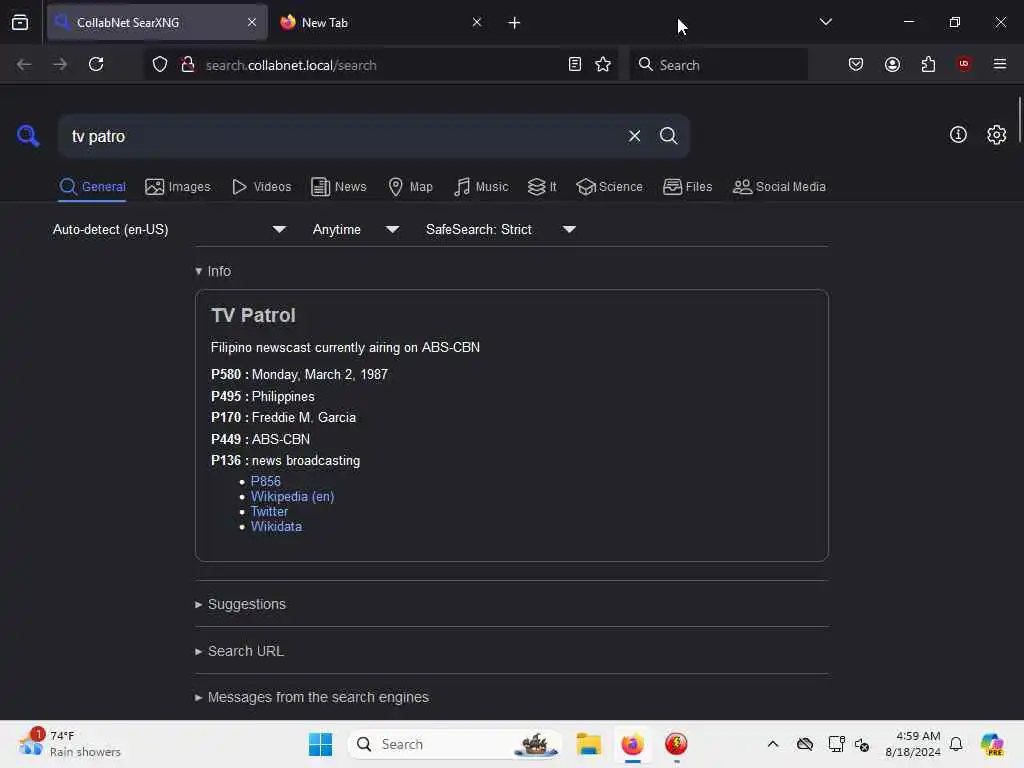Click the Firefox back arrow
This screenshot has height=768, width=1024.
[24, 64]
